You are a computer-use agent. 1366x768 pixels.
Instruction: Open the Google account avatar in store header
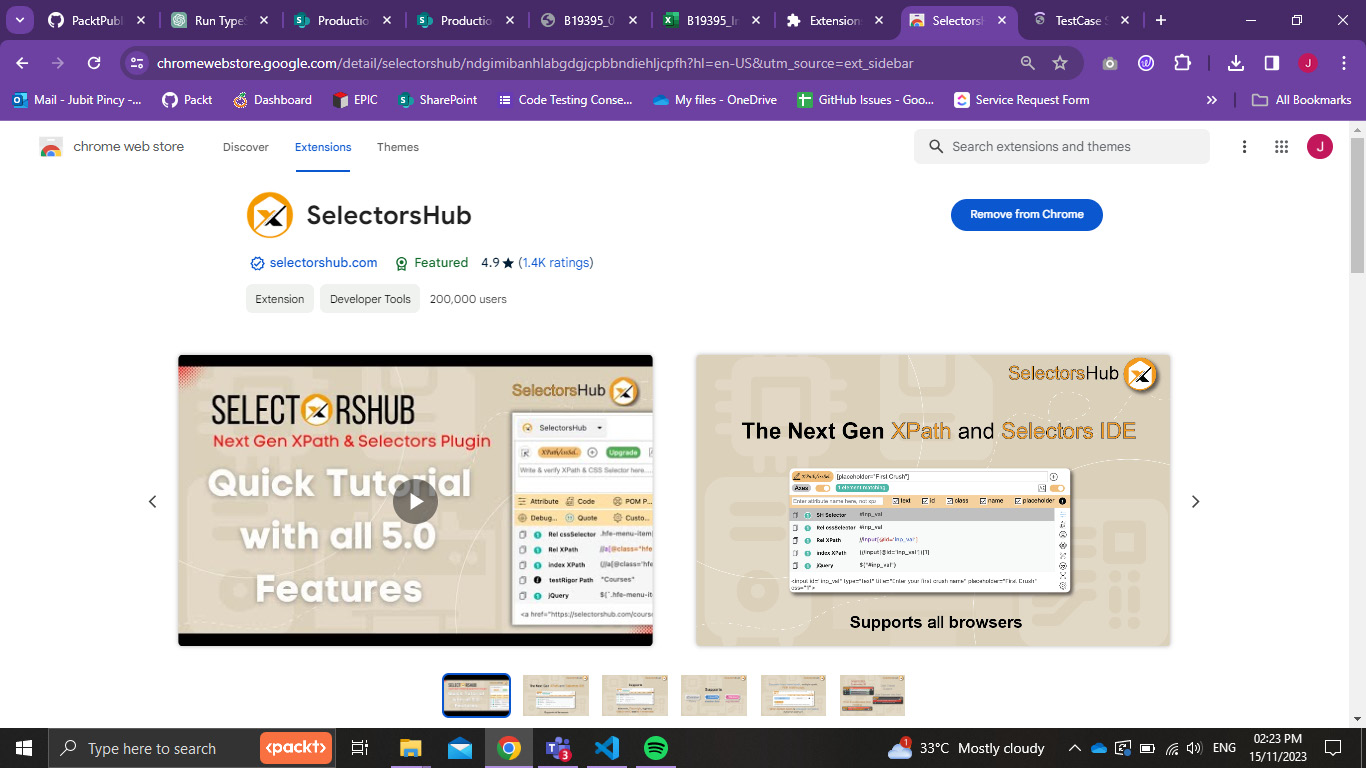(1320, 147)
